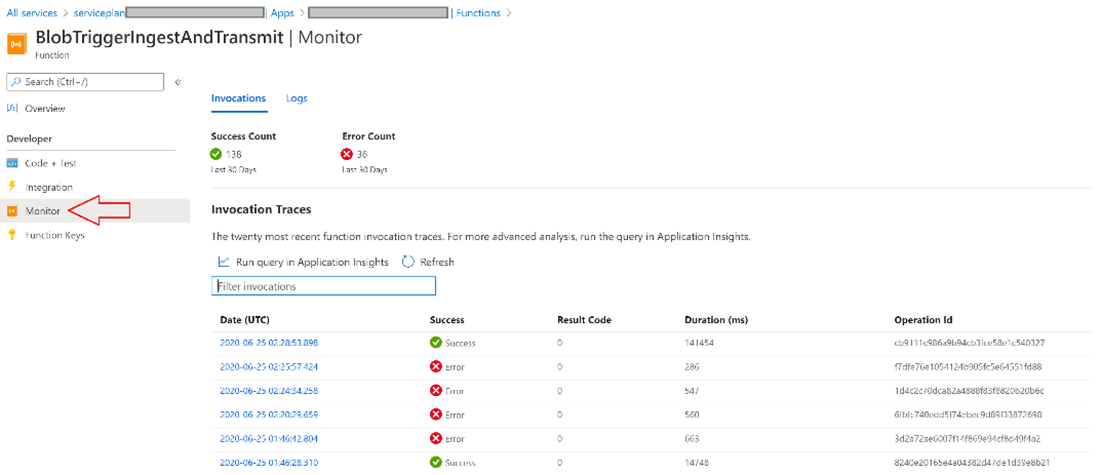
Task: Click the Integration lightning bolt icon
Action: [x=12, y=187]
